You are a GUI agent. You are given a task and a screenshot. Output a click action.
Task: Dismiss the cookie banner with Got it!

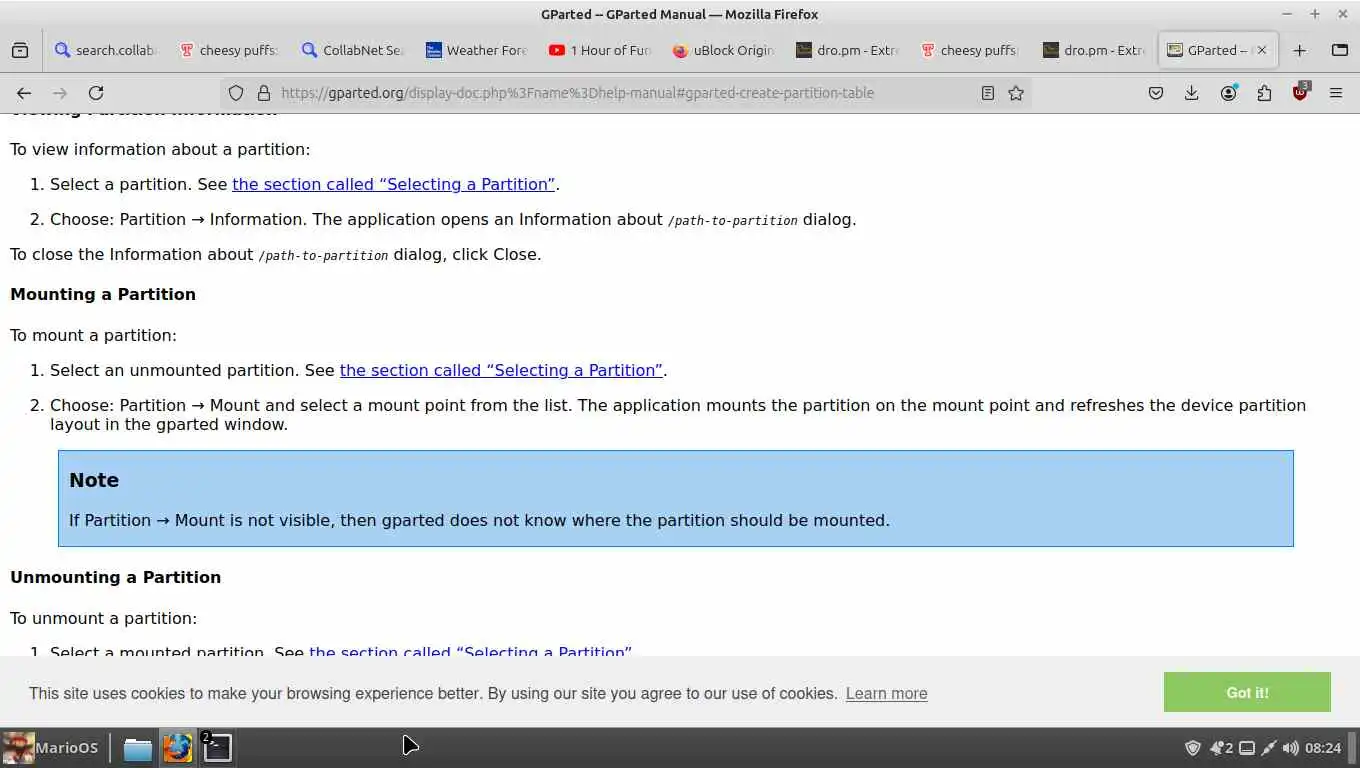point(1247,692)
